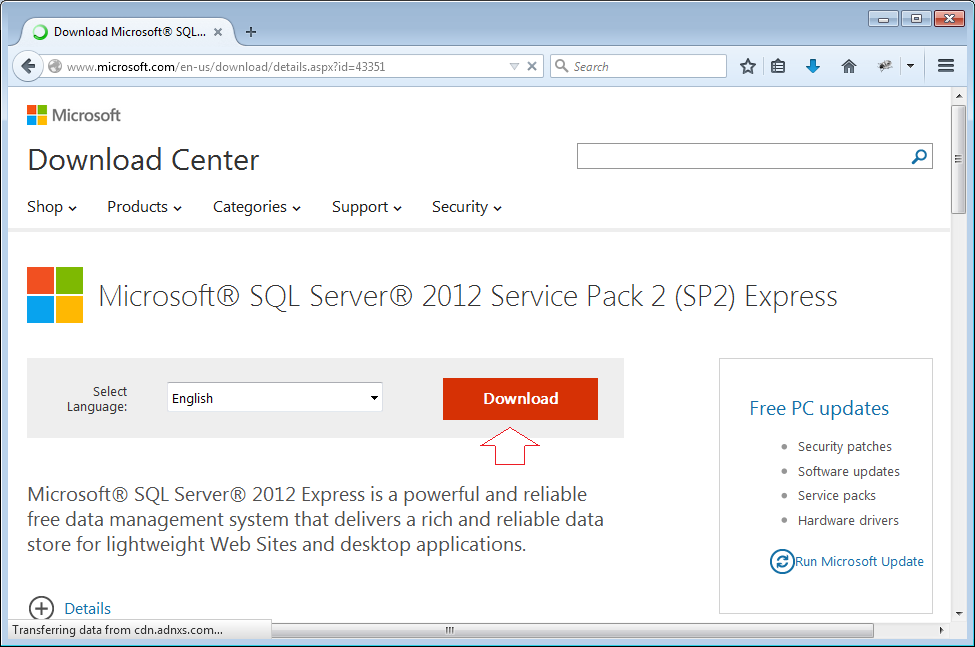This screenshot has width=975, height=647.
Task: Minimize the browser window
Action: click(883, 19)
